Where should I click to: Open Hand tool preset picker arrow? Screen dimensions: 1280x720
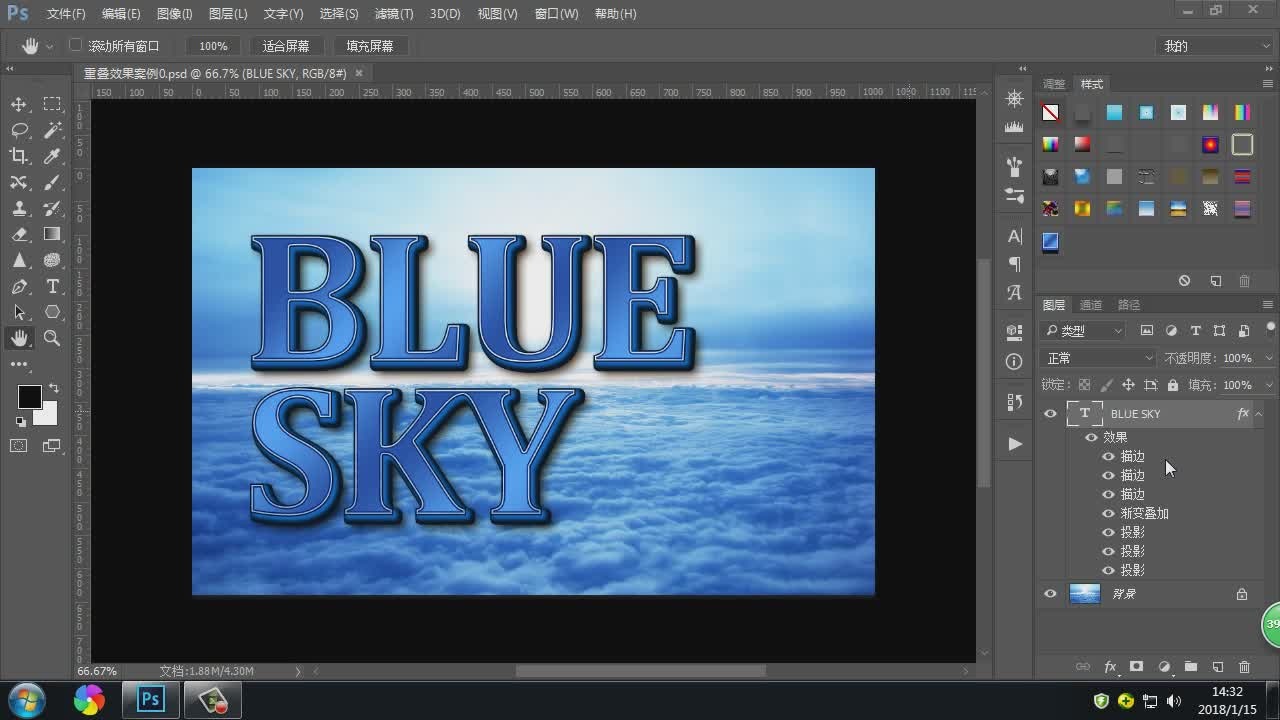point(49,46)
